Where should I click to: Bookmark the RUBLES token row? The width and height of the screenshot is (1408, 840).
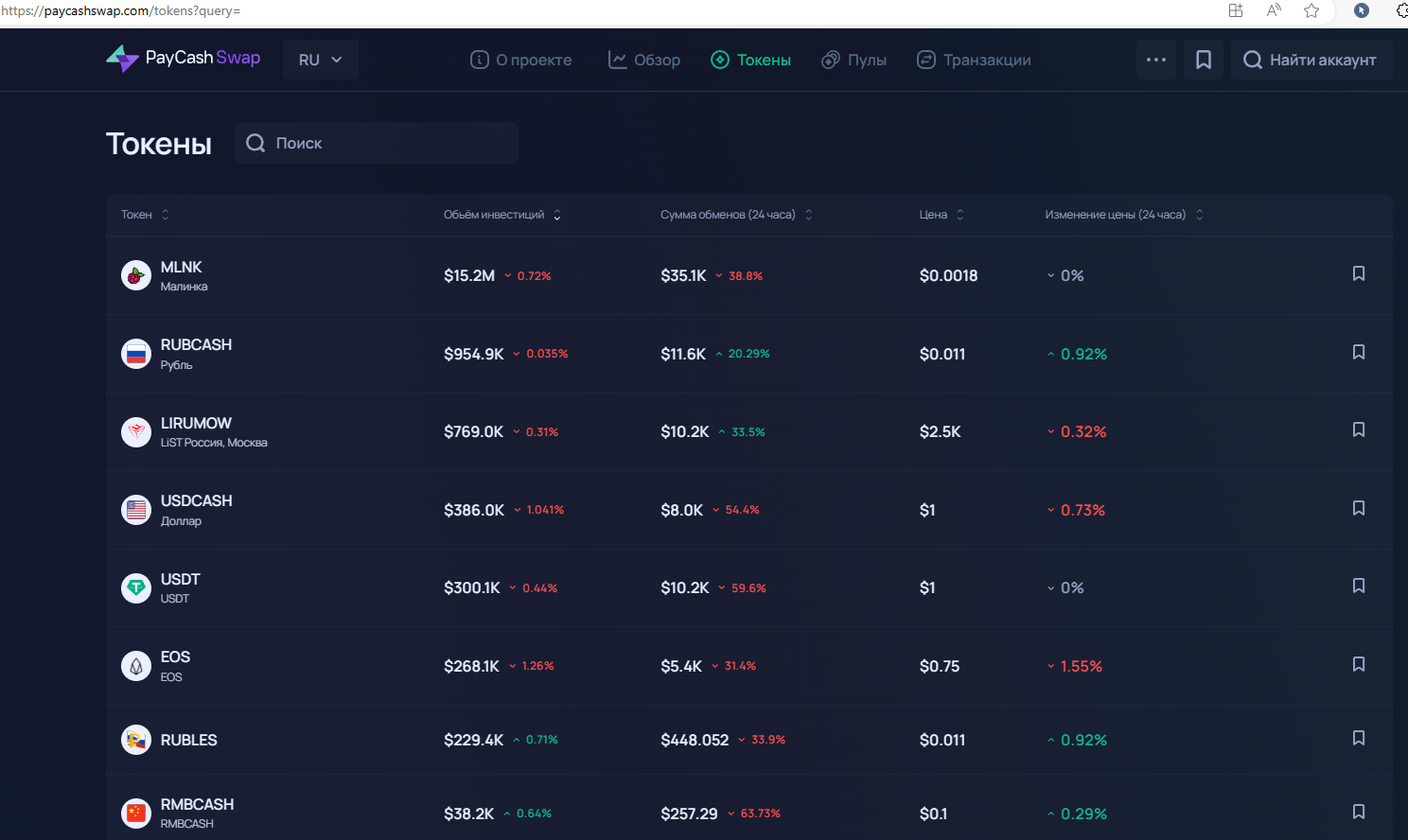(x=1359, y=738)
